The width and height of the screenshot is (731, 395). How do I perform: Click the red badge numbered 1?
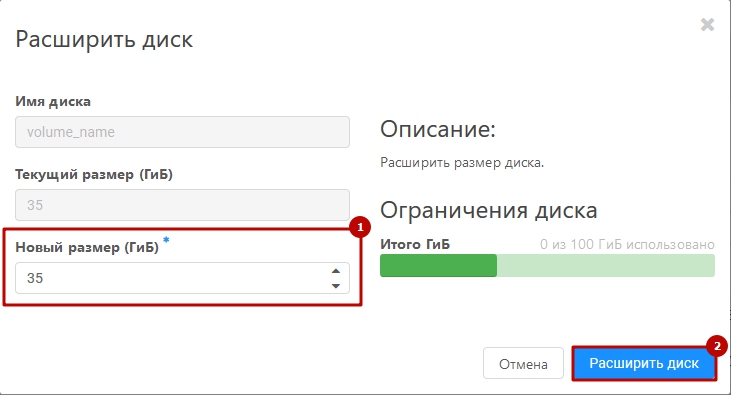[359, 227]
